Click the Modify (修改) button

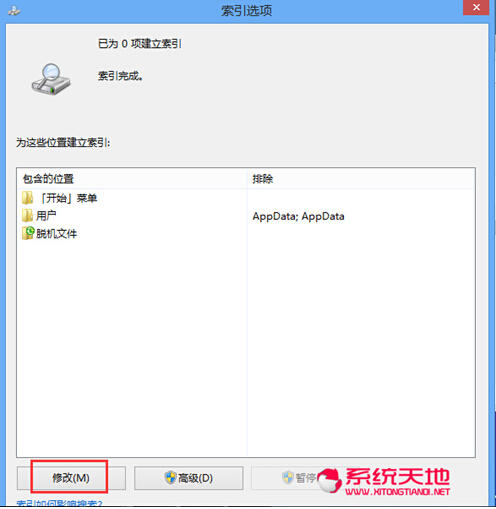coord(71,478)
